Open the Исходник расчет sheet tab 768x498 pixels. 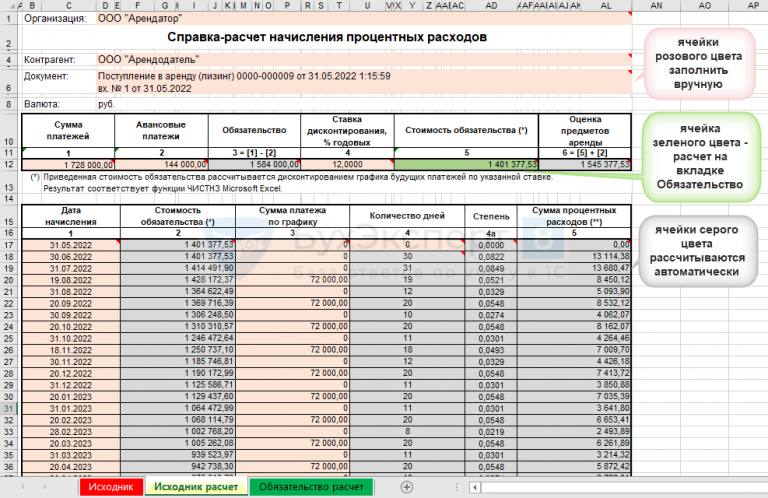pyautogui.click(x=196, y=487)
